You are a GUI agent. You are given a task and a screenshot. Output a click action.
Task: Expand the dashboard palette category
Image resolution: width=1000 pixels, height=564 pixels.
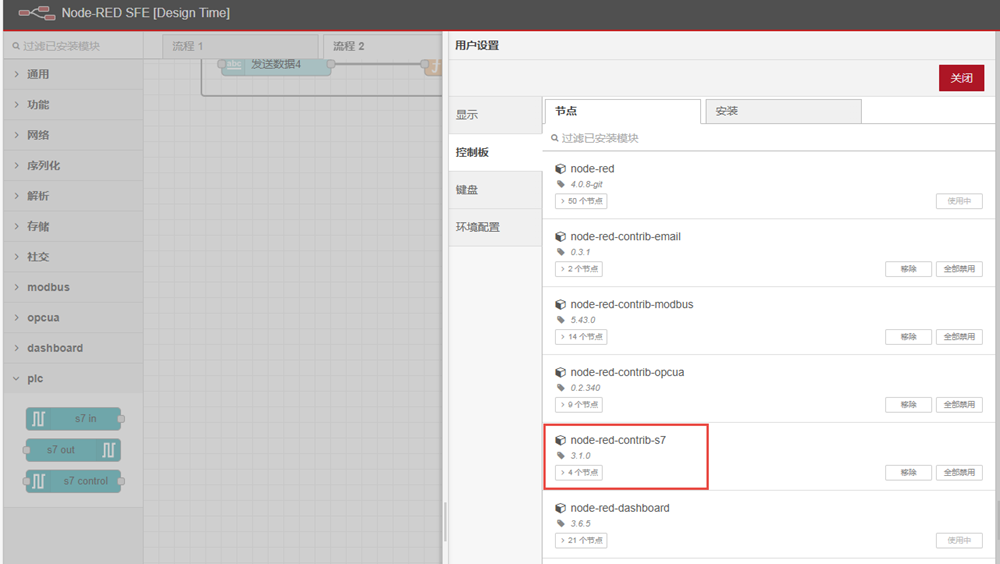73,348
